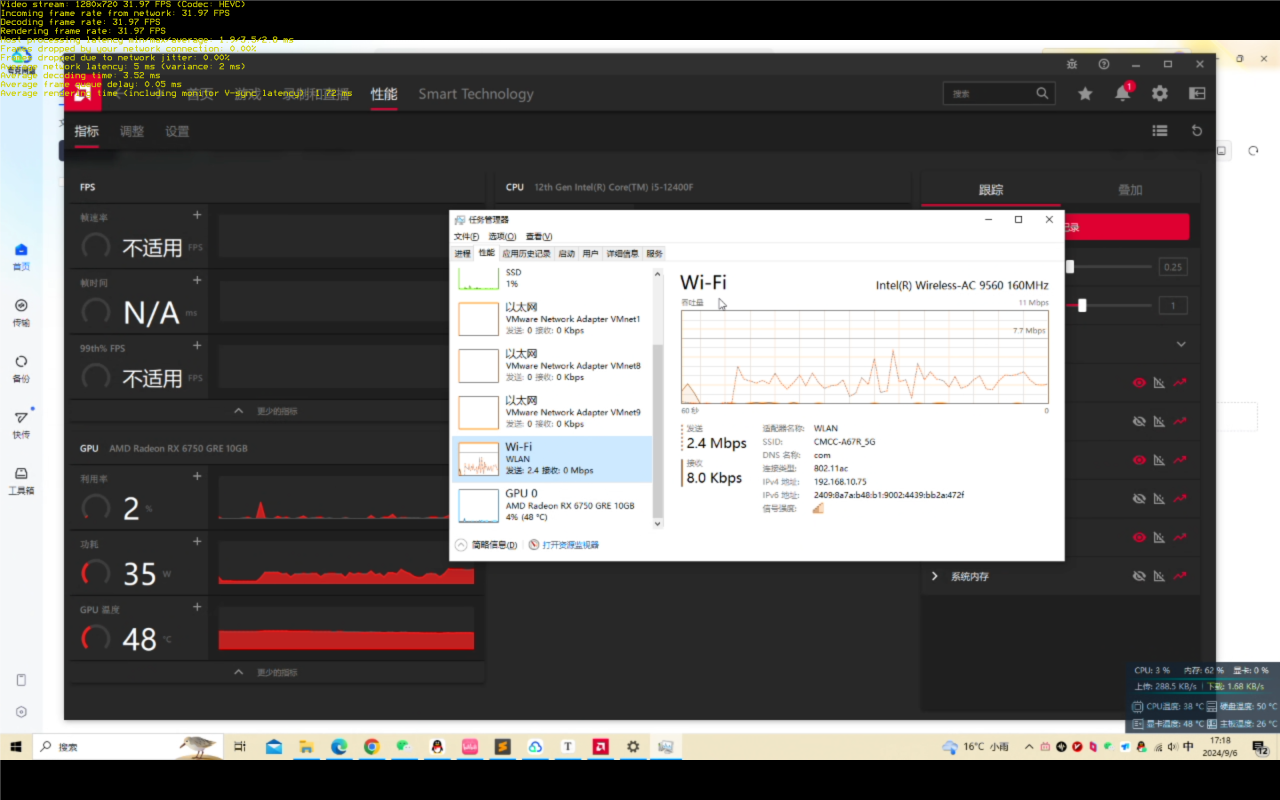This screenshot has width=1280, height=800.
Task: Click the ruler icon on 系统内存 row
Action: click(1159, 576)
